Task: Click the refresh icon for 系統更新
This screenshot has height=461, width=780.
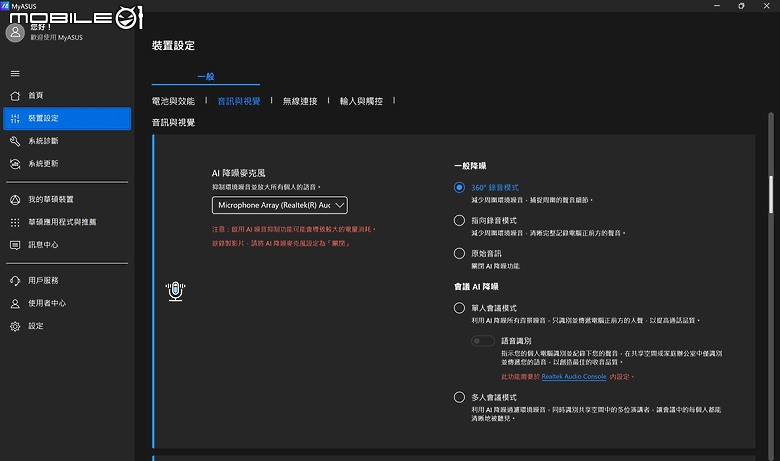Action: [x=15, y=164]
